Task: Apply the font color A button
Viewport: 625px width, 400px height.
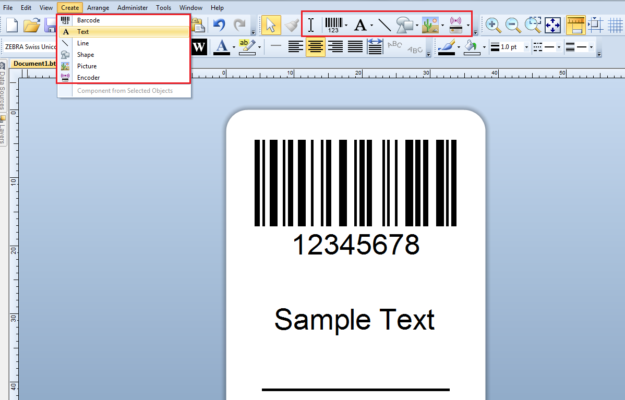Action: pos(222,47)
